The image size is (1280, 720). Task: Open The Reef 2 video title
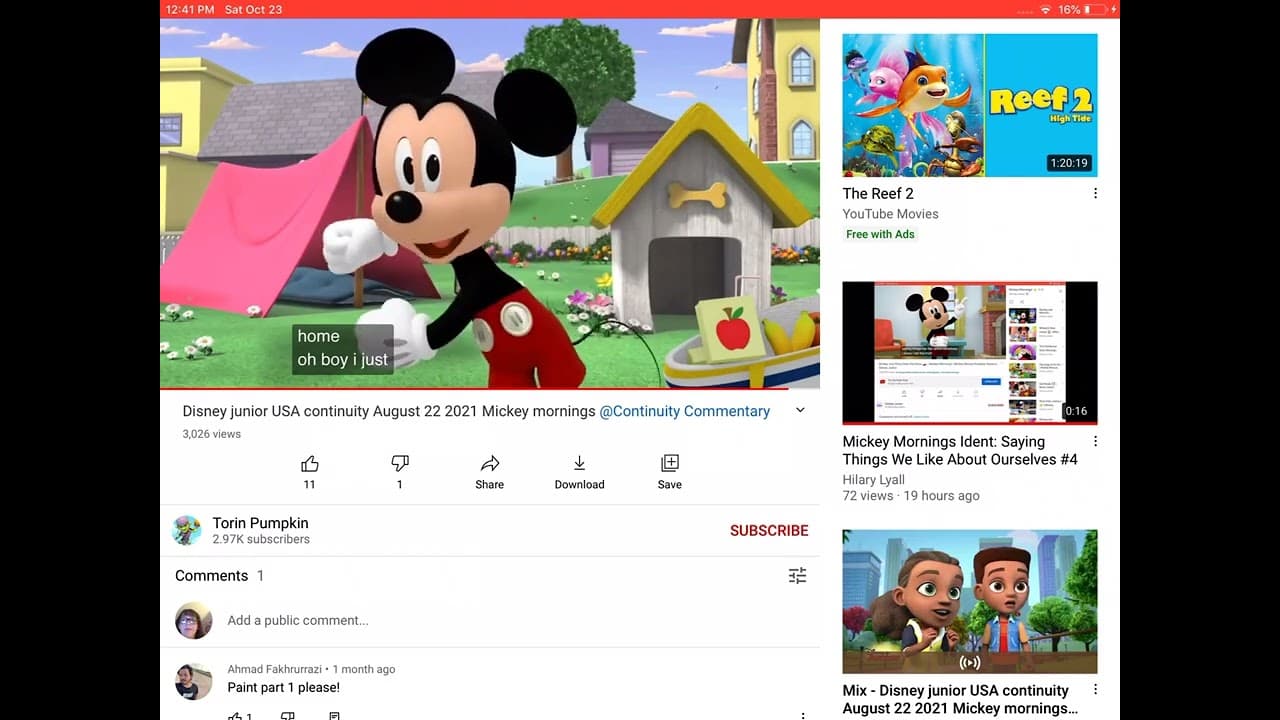click(x=878, y=194)
